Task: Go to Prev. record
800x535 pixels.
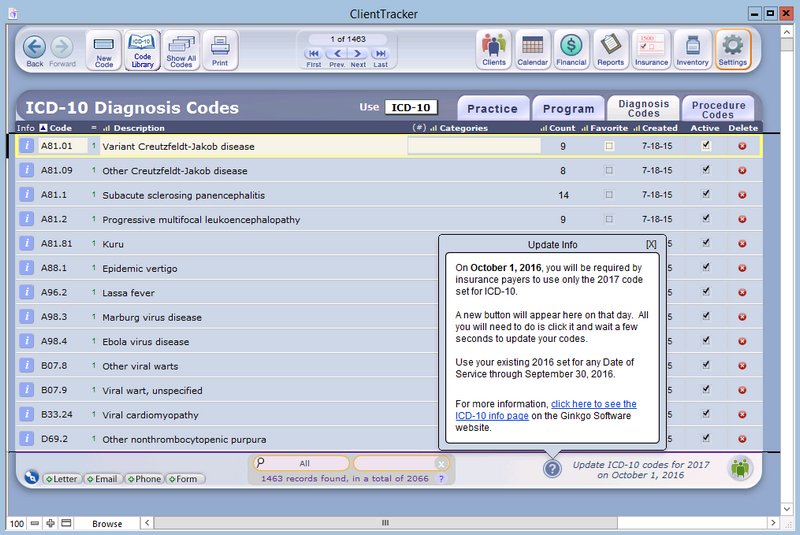Action: [336, 54]
